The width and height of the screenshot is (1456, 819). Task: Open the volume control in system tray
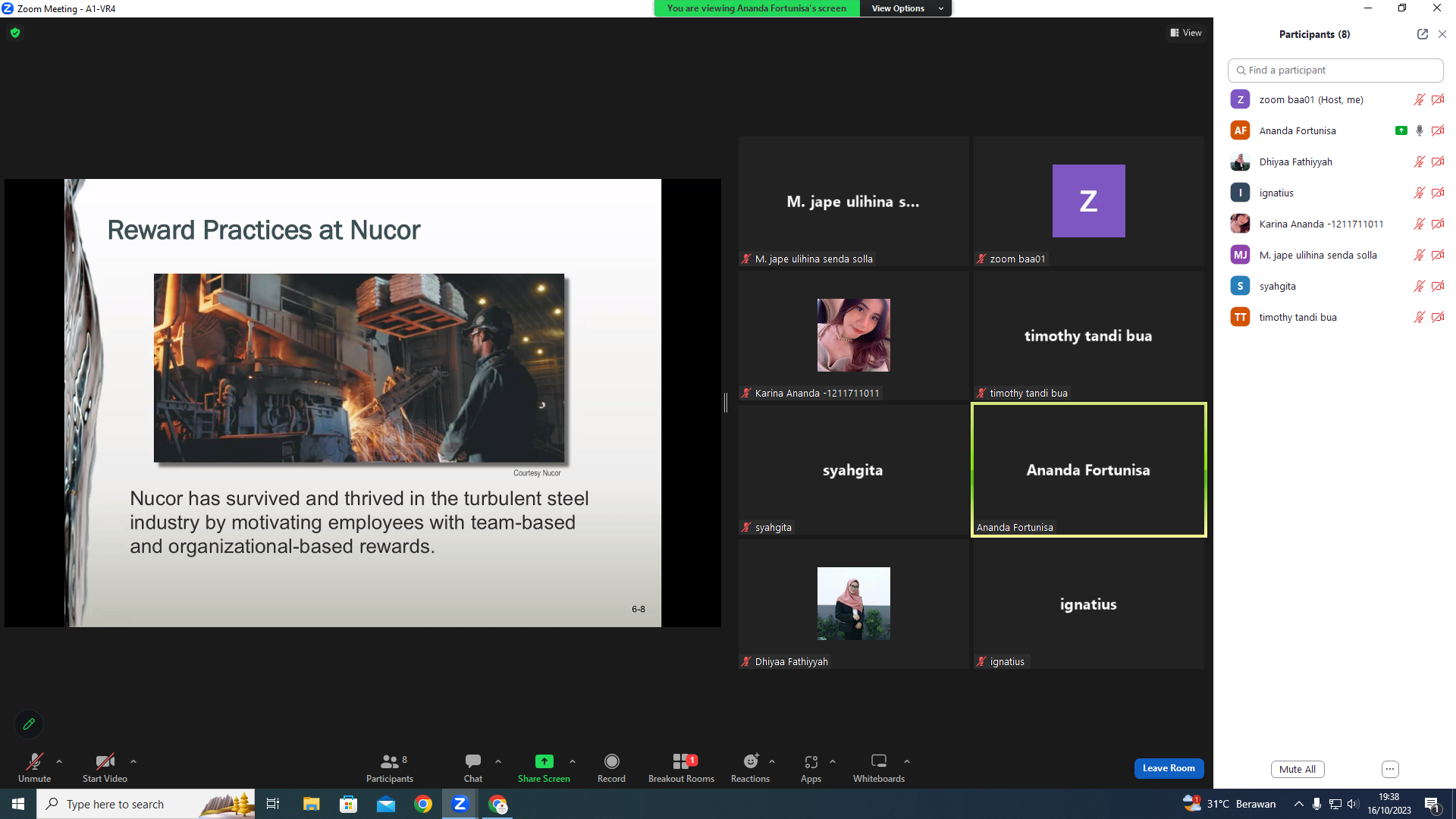point(1353,804)
